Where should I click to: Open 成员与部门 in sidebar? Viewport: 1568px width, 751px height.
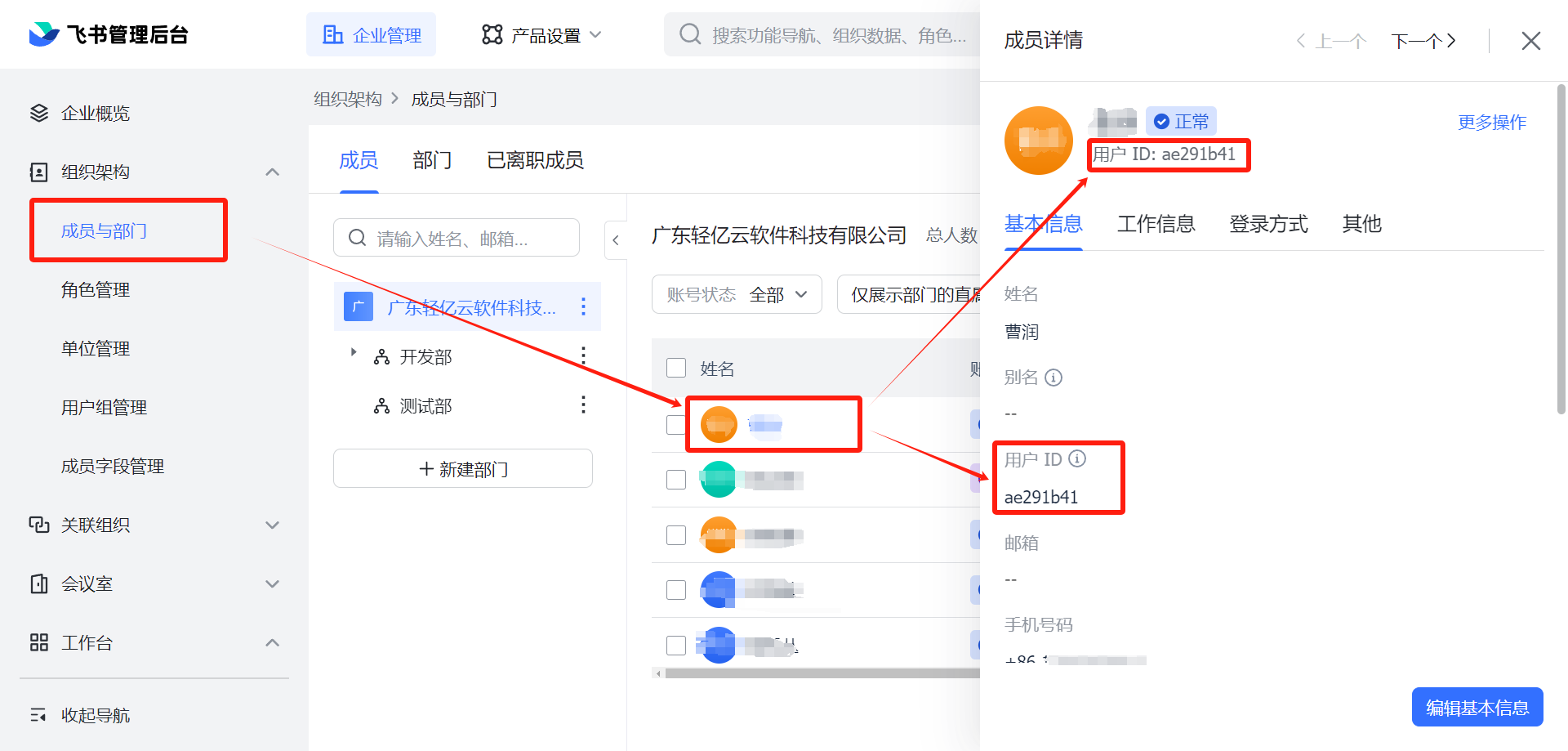(104, 230)
